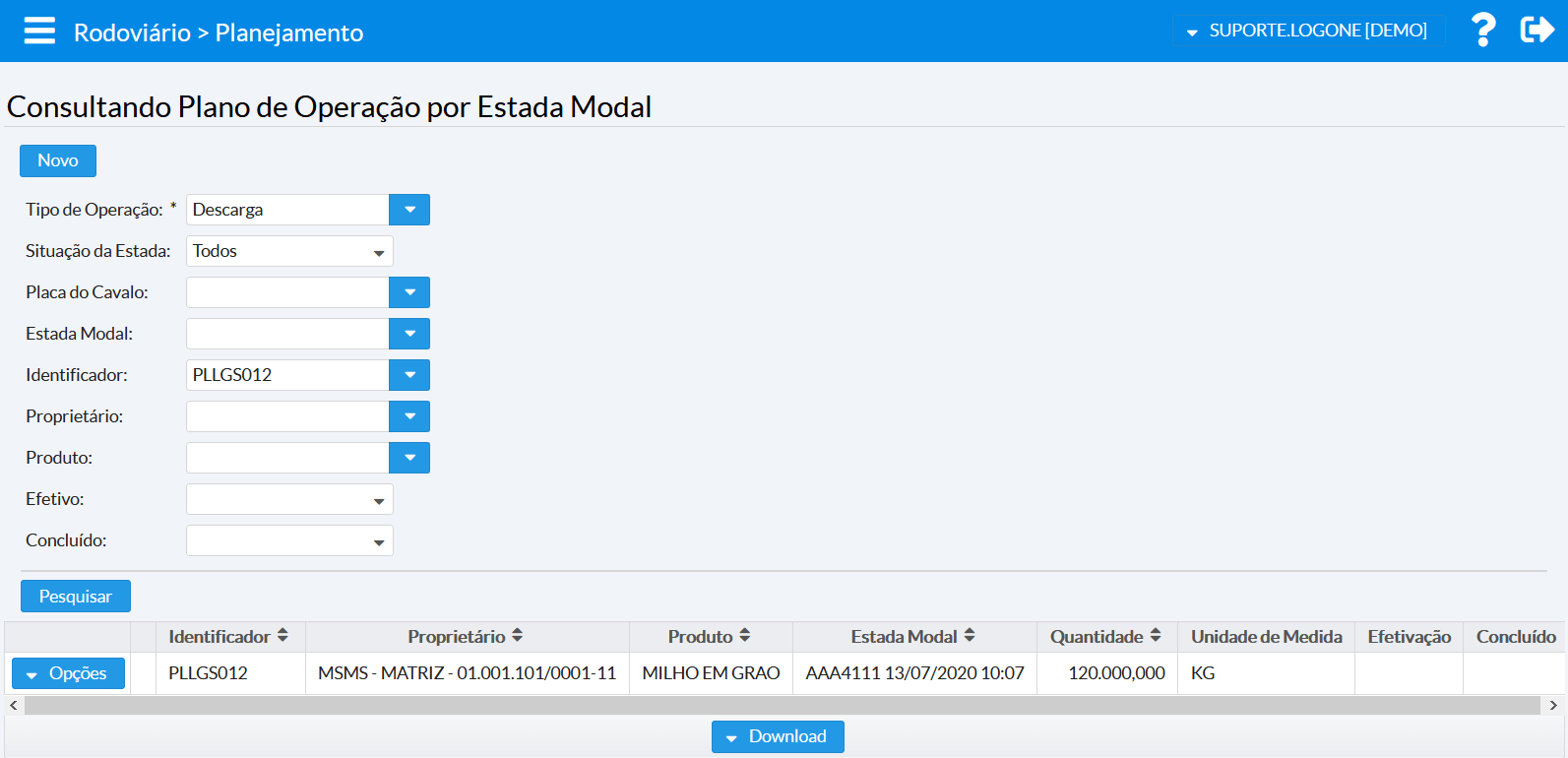1568x758 pixels.
Task: Expand the Tipo de Operação dropdown
Action: 409,210
